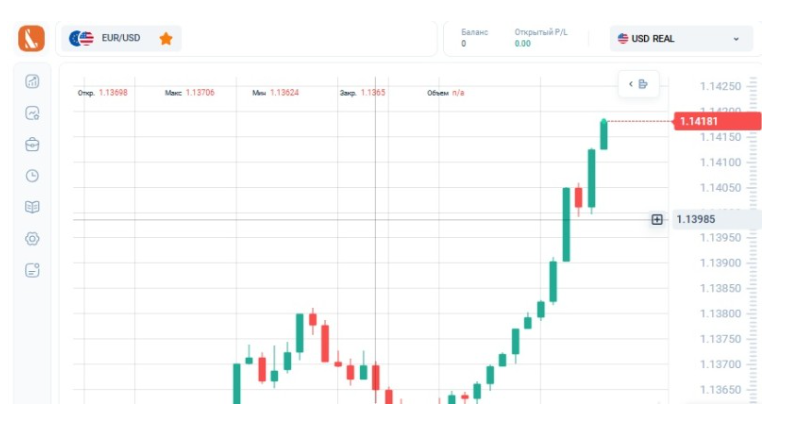Open the briefcase portfolio icon
Screen dimensions: 788x426
(32, 144)
